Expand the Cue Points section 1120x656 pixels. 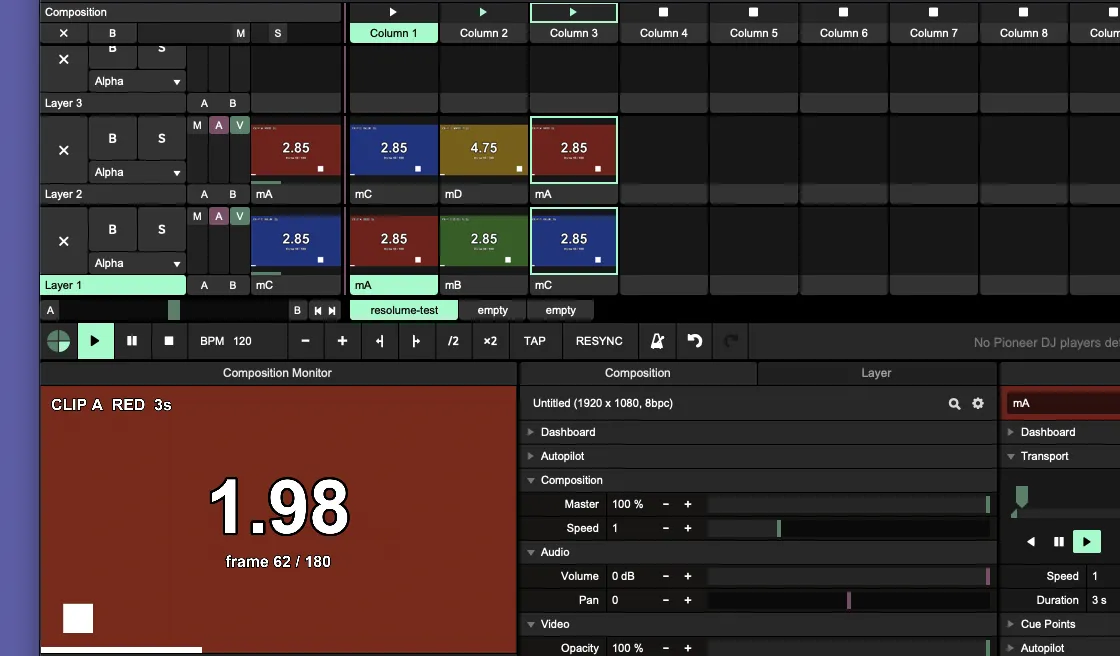(1011, 625)
